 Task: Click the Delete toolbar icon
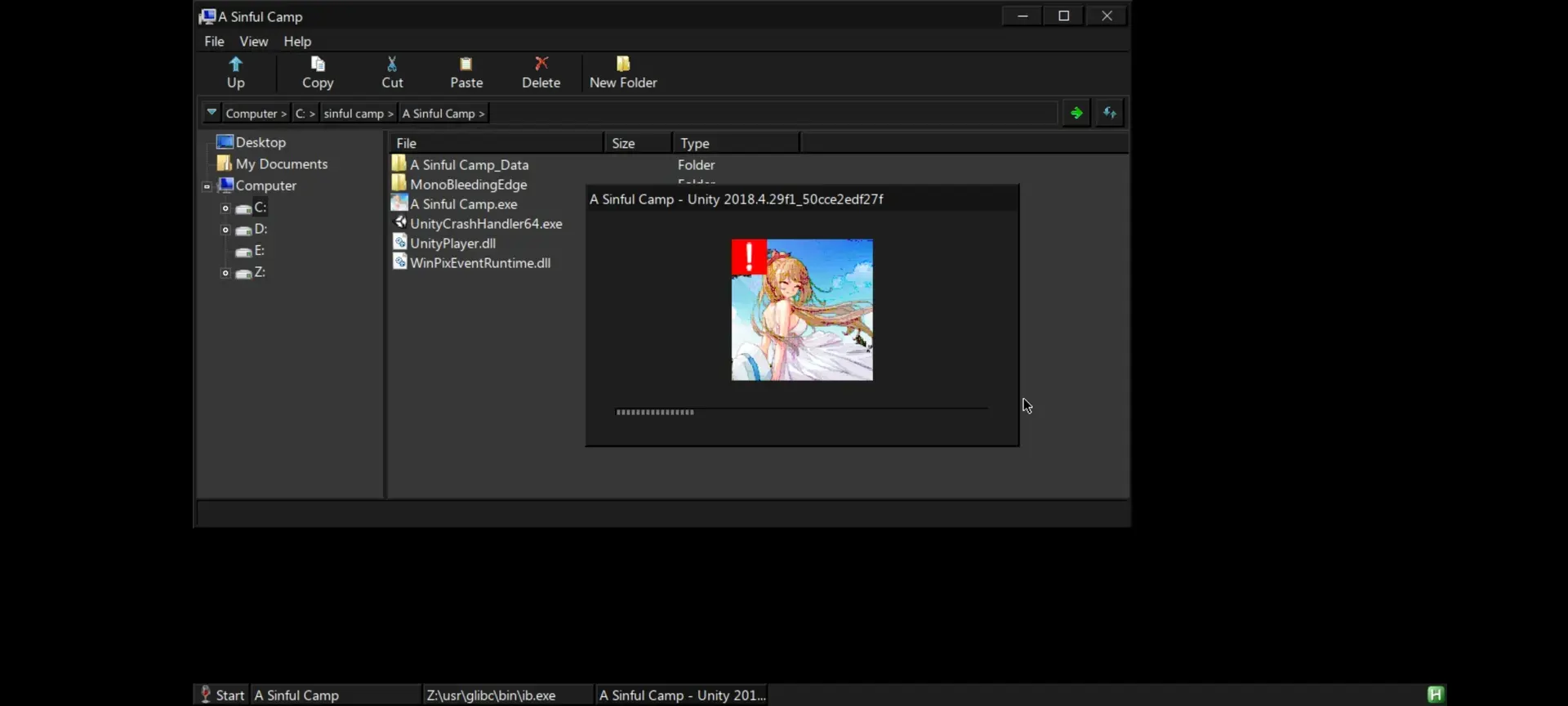tap(541, 64)
